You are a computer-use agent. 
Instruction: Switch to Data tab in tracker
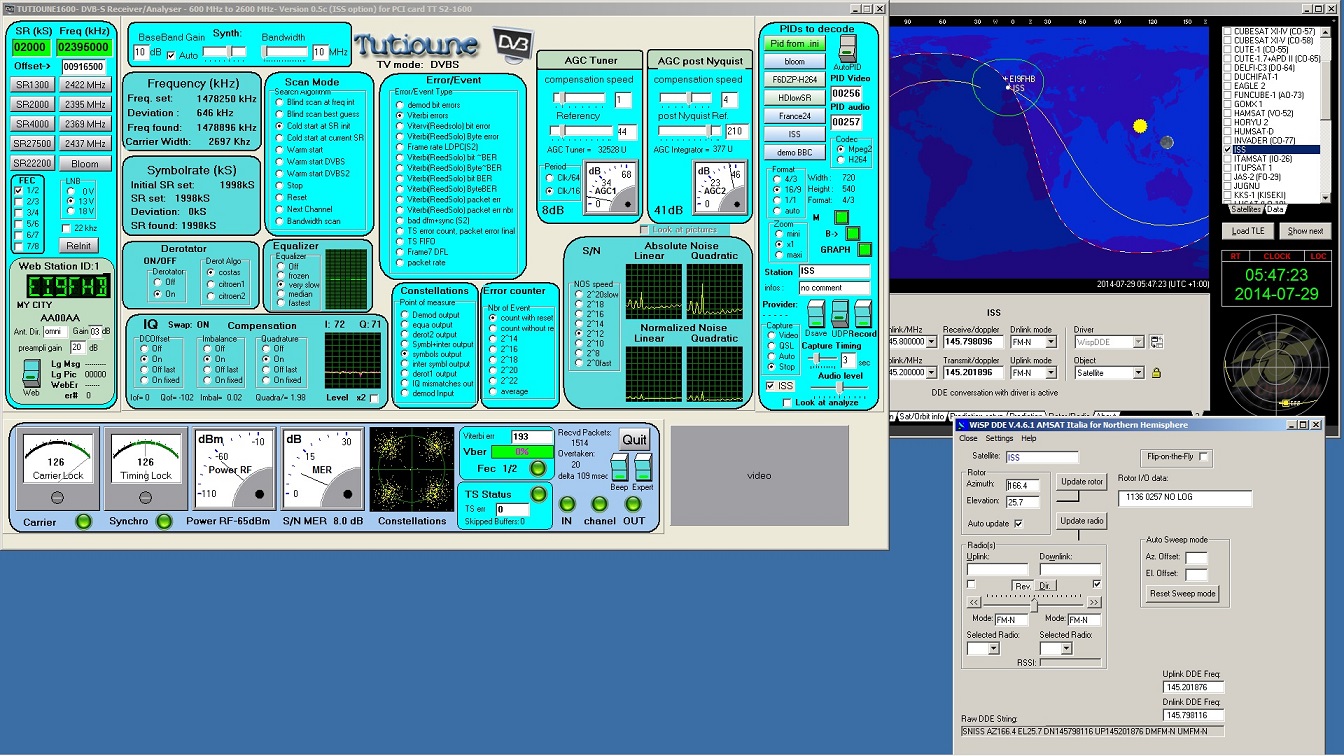(1275, 209)
